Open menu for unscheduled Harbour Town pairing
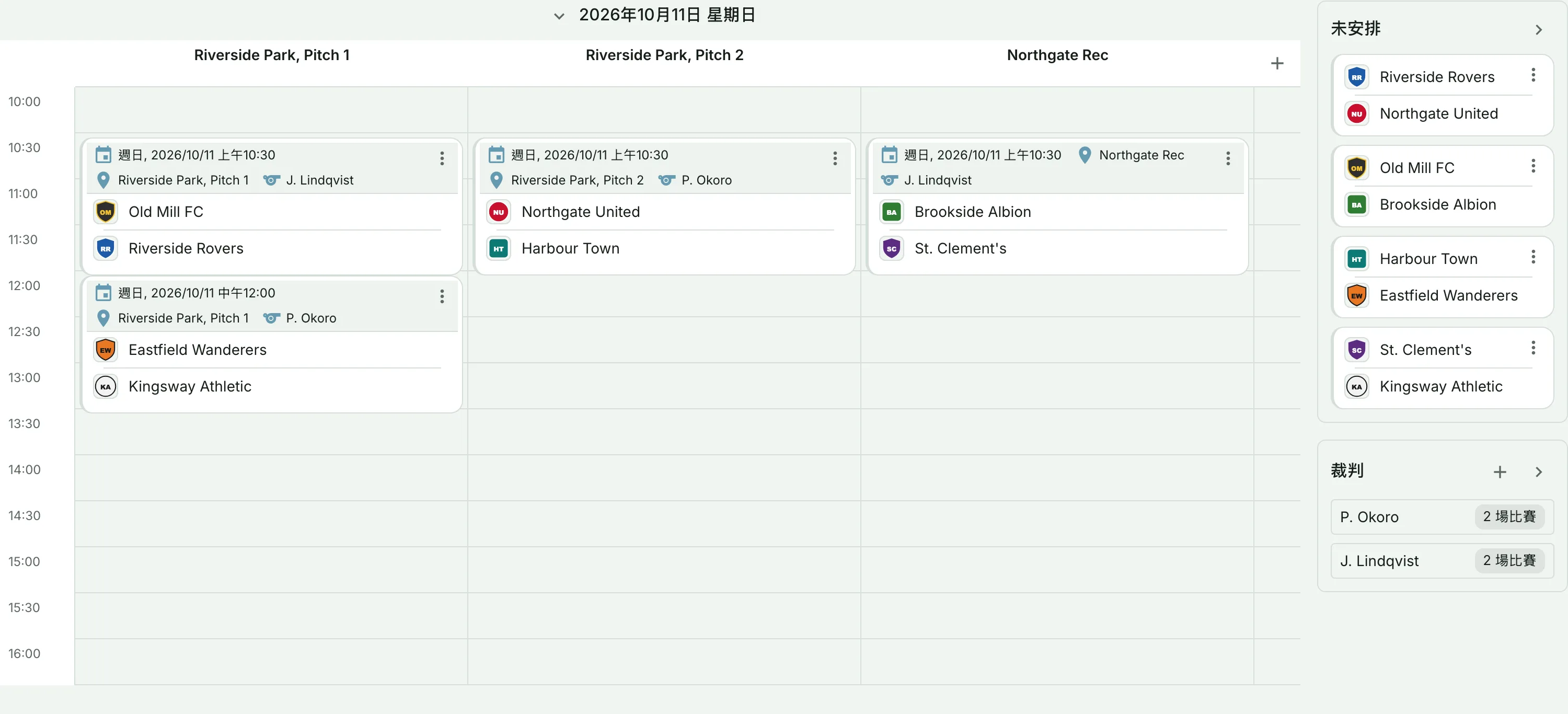Screen dimensions: 1568x714 tap(1532, 257)
